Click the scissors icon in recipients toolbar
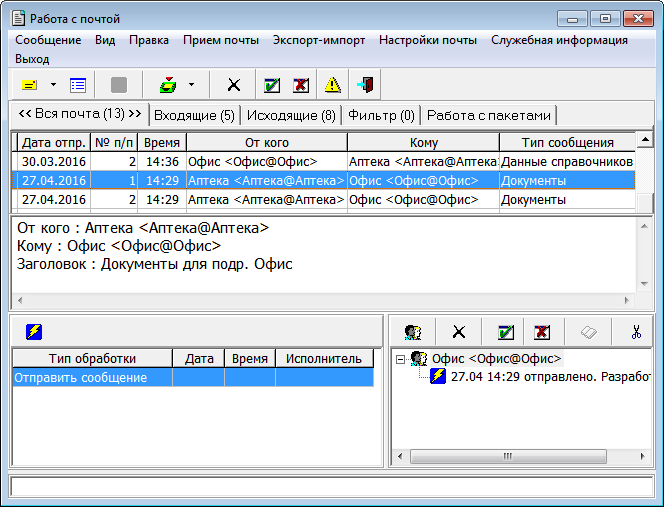 [x=636, y=332]
